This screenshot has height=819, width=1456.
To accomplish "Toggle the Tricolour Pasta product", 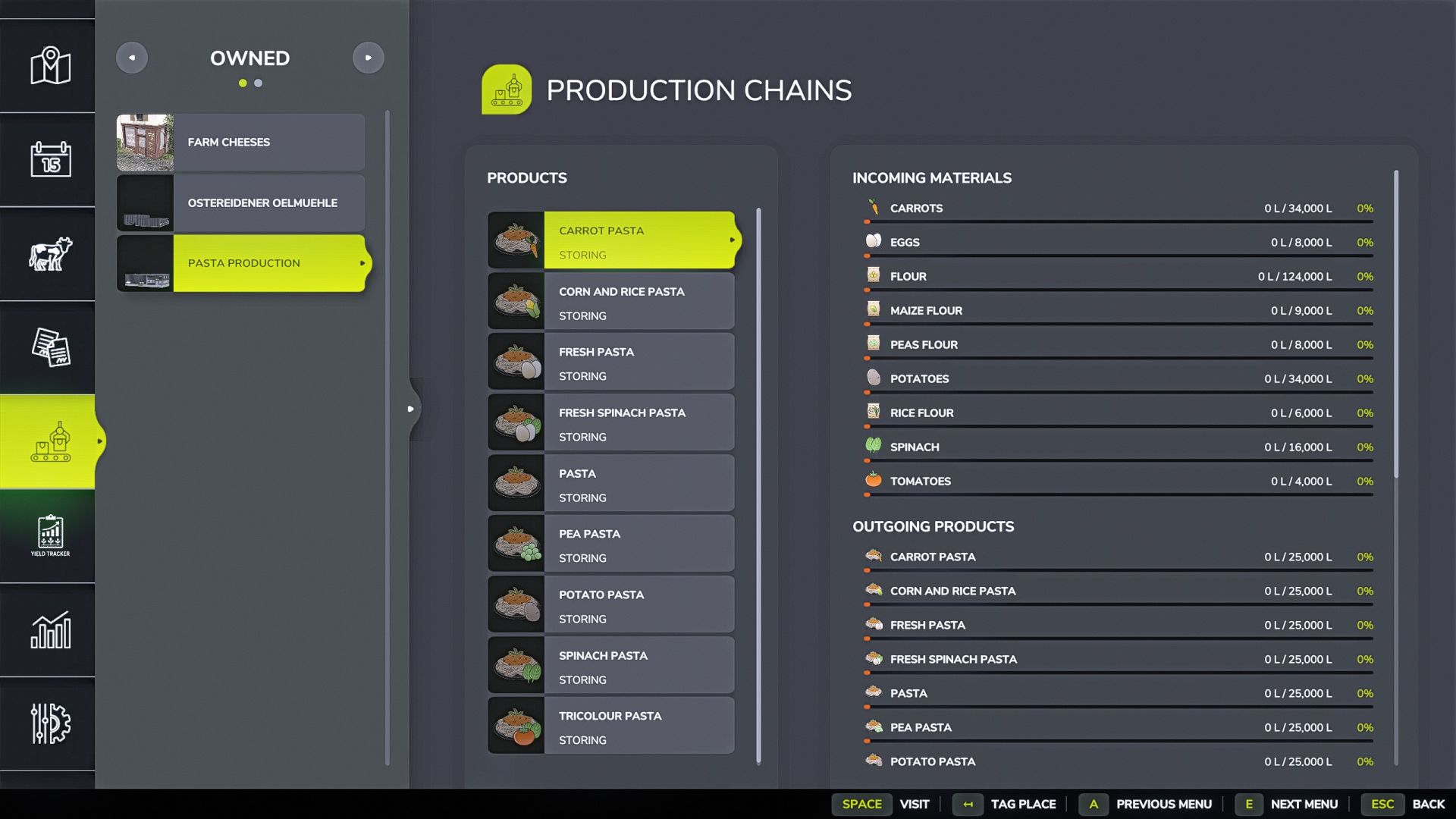I will tap(611, 726).
